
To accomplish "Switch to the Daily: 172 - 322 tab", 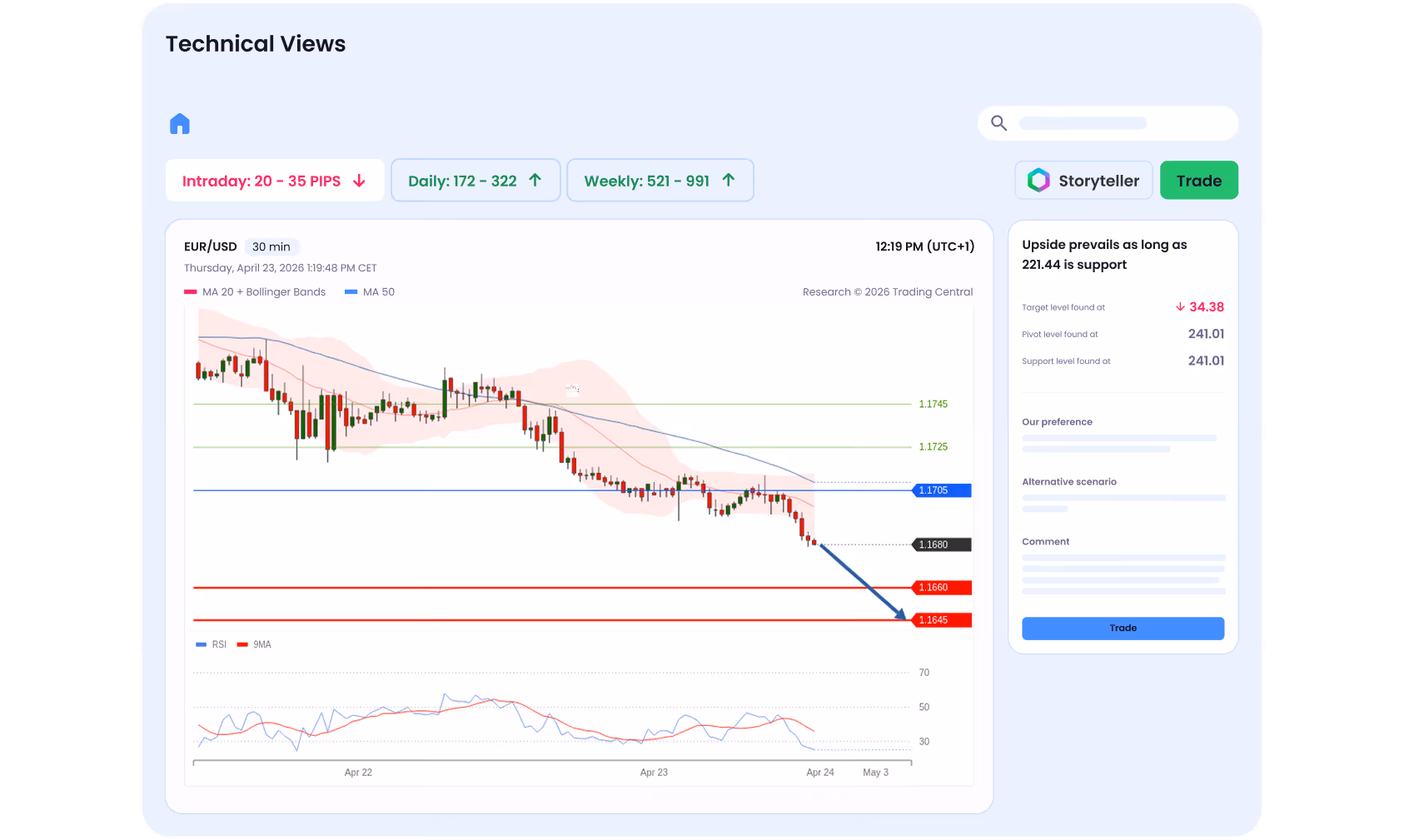I will pyautogui.click(x=475, y=181).
